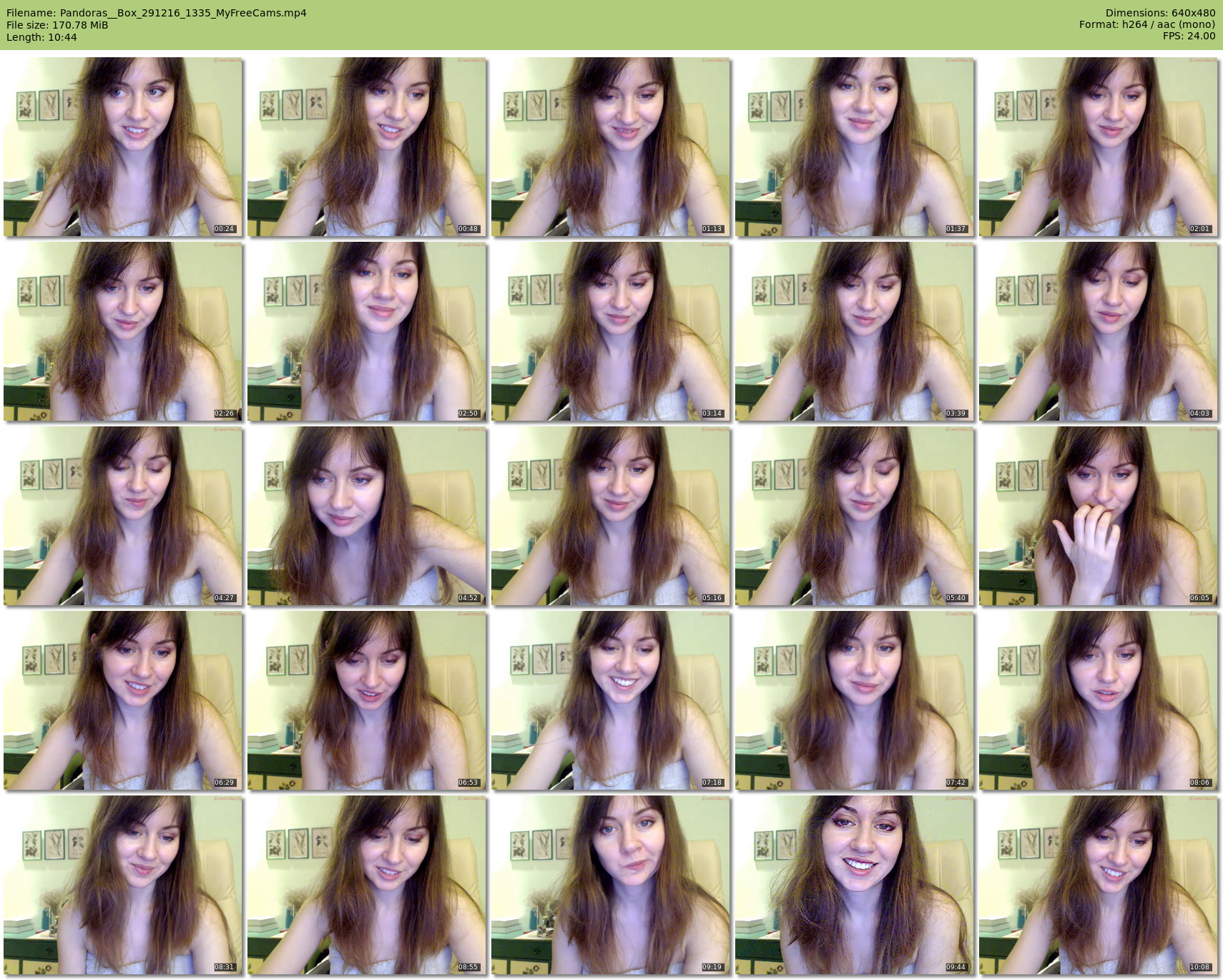1223x980 pixels.
Task: Click the frame with timestamp 03:14
Action: [x=610, y=331]
